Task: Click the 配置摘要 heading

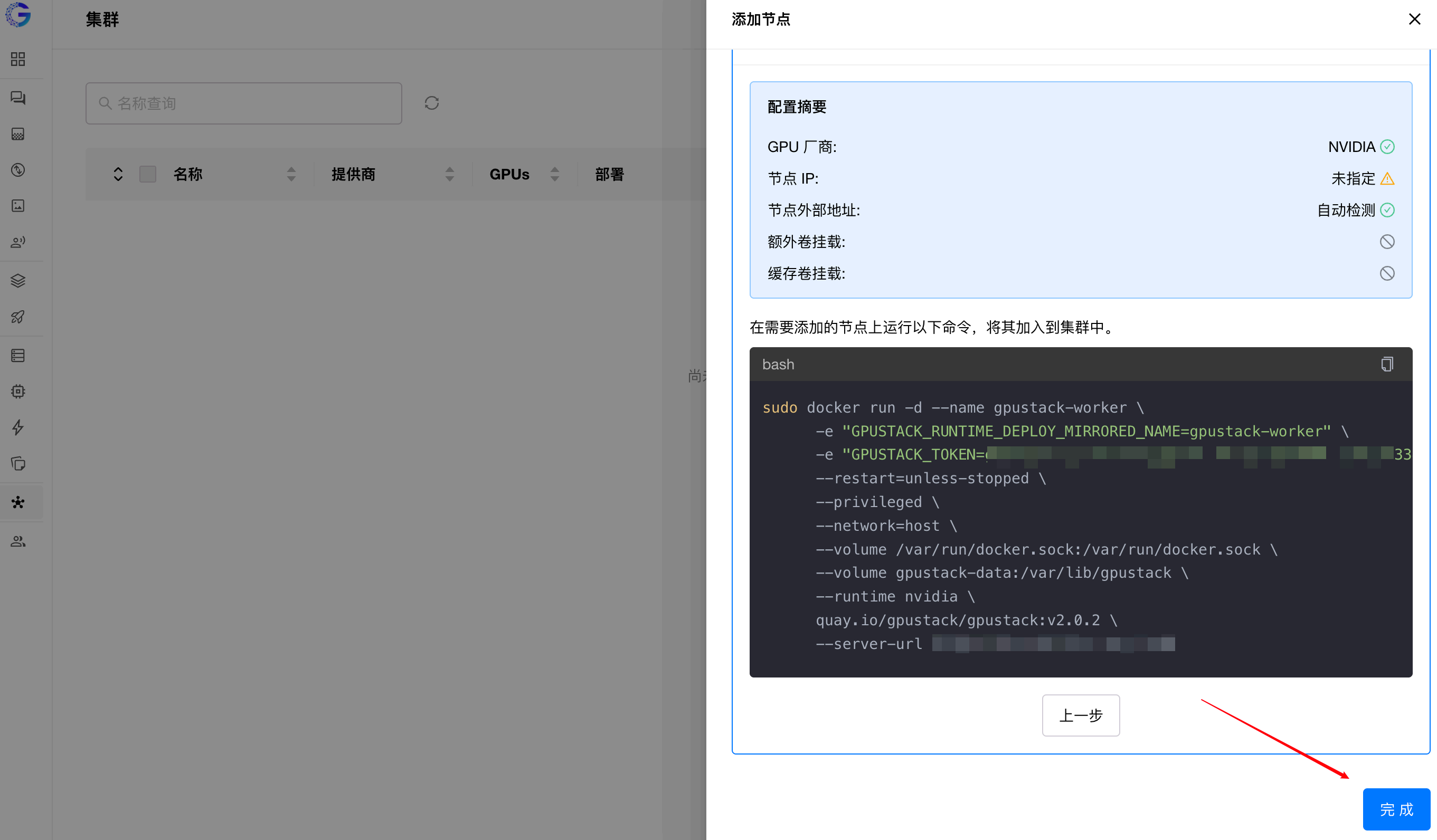Action: 797,107
